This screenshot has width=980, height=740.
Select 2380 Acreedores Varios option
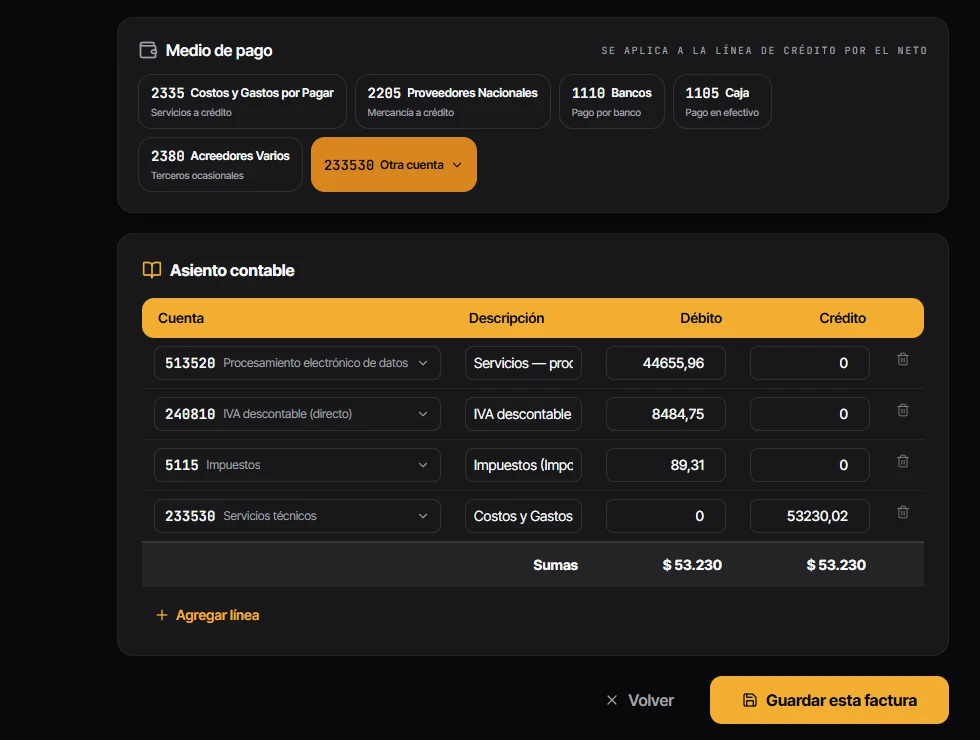pyautogui.click(x=220, y=164)
